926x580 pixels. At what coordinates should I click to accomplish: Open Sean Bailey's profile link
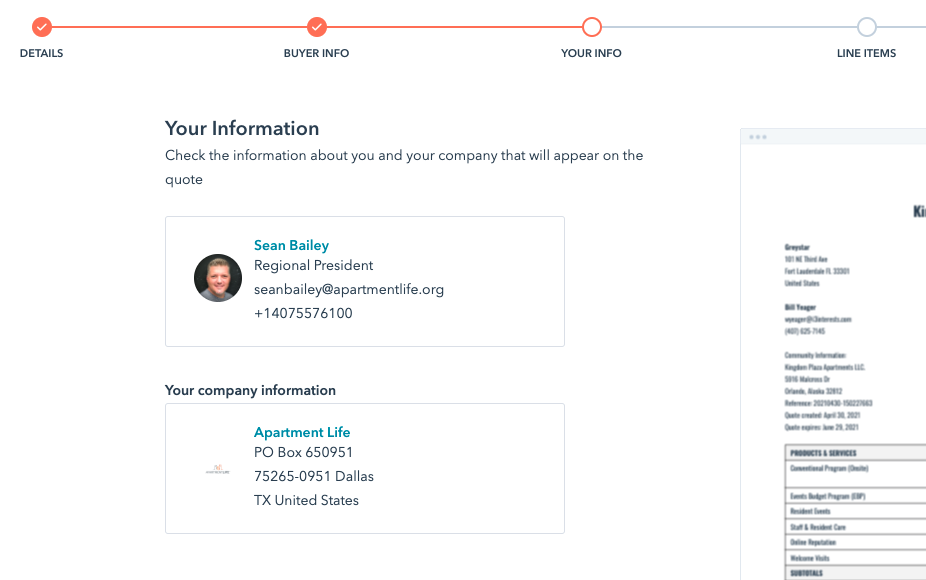point(291,245)
